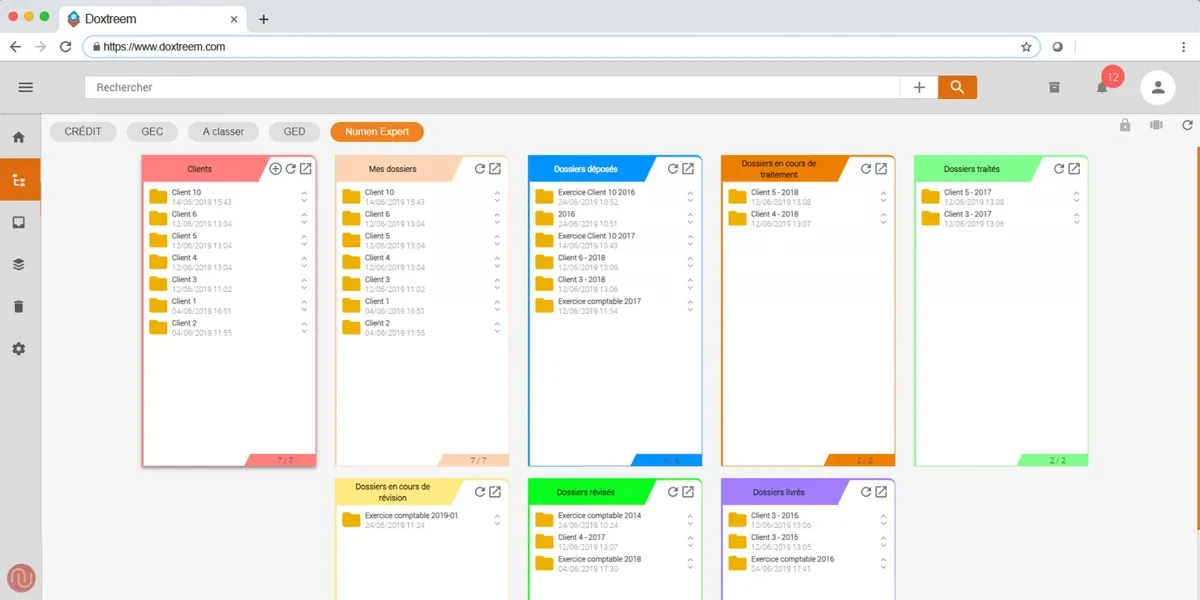Open the archive box icon in header
This screenshot has height=600, width=1200.
point(1054,88)
